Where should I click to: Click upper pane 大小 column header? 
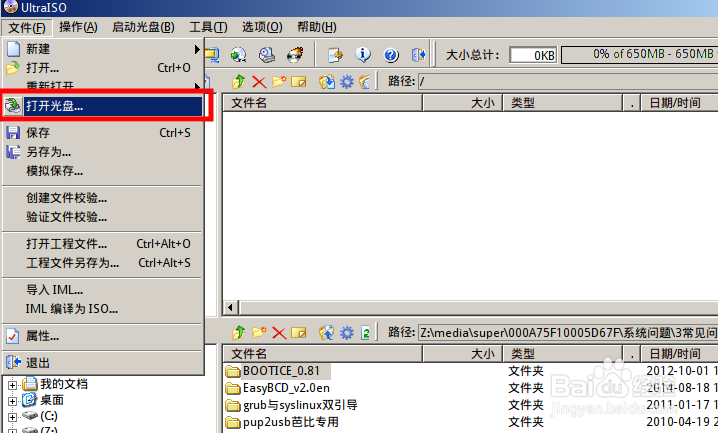462,103
